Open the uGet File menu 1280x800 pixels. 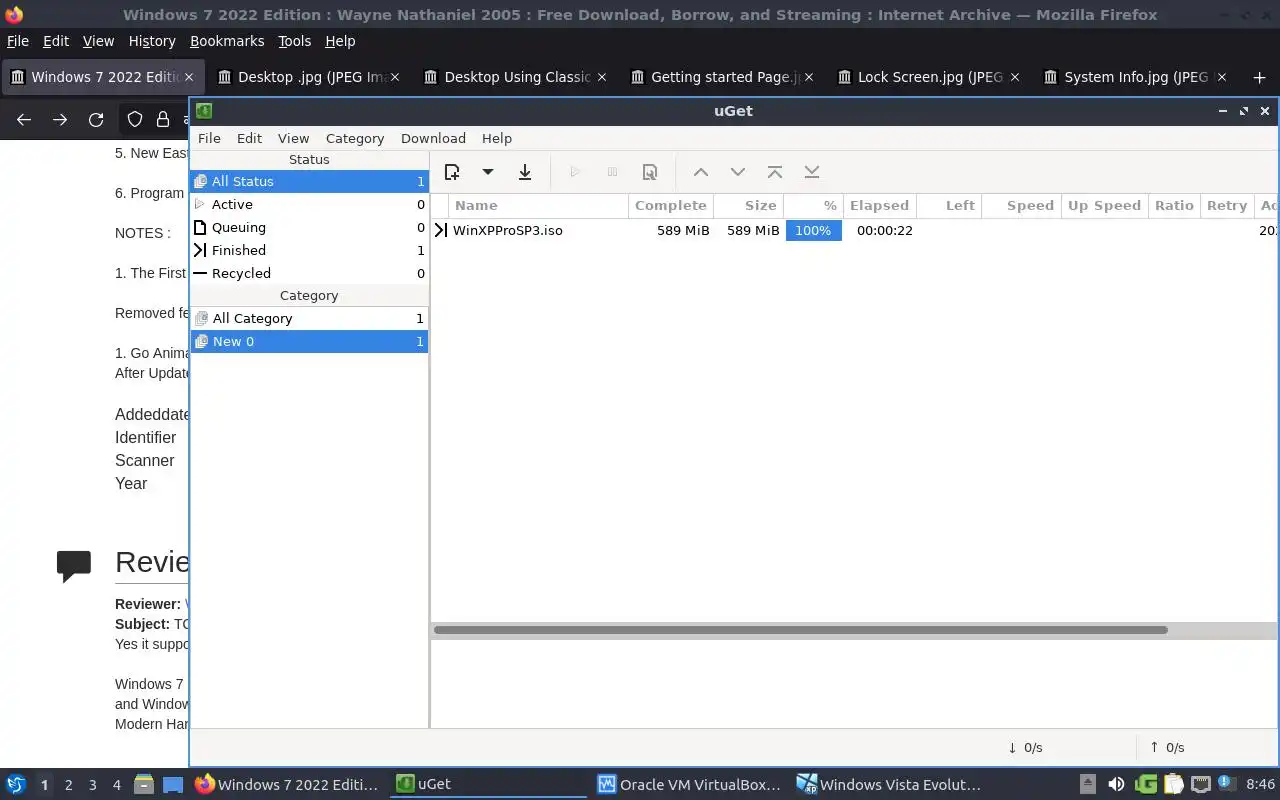coord(209,138)
